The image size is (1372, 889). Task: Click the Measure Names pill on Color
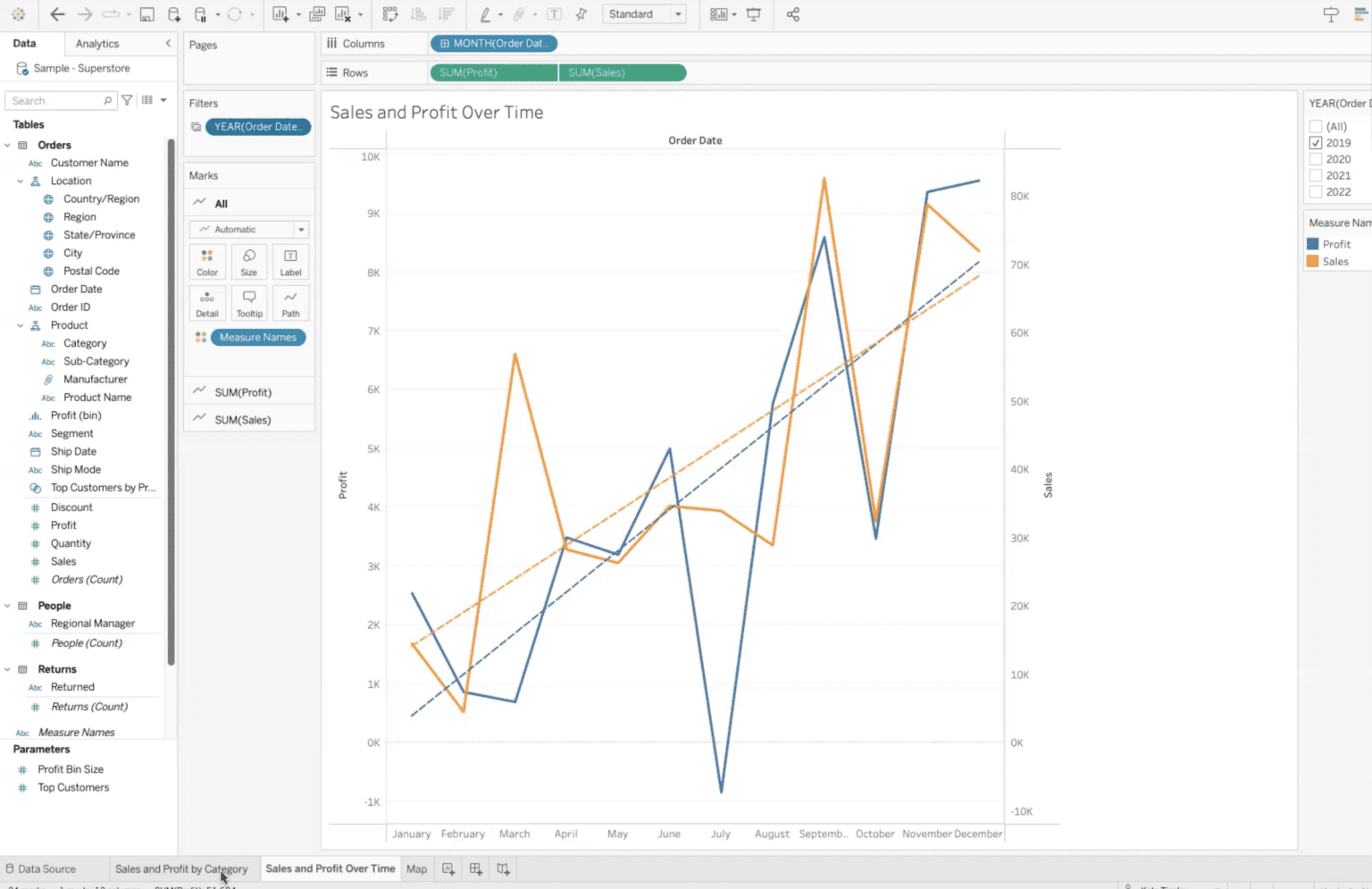point(257,337)
